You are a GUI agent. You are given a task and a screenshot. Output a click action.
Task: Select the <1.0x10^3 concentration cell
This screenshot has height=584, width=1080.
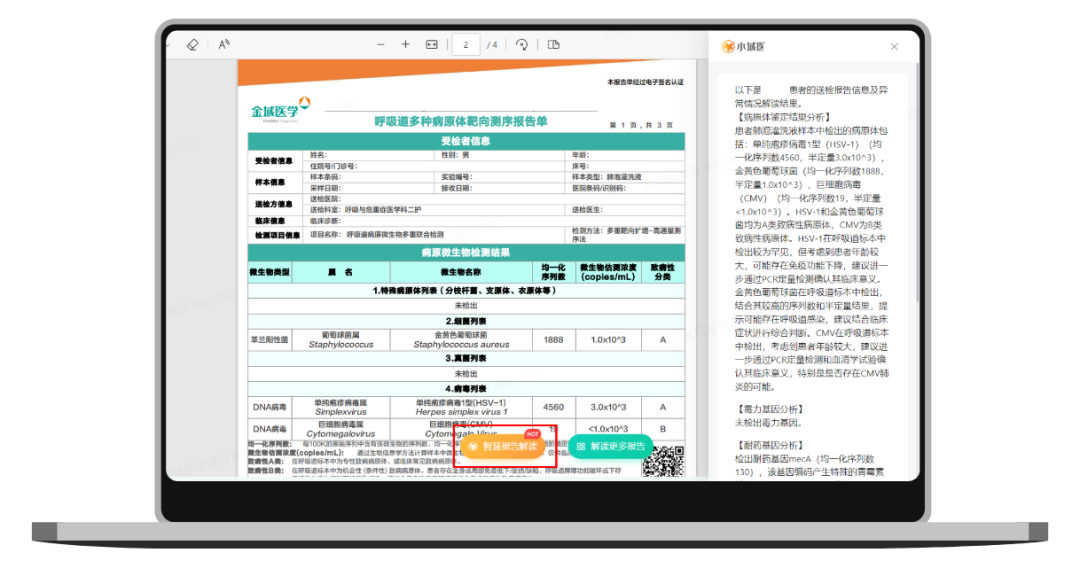coord(608,429)
